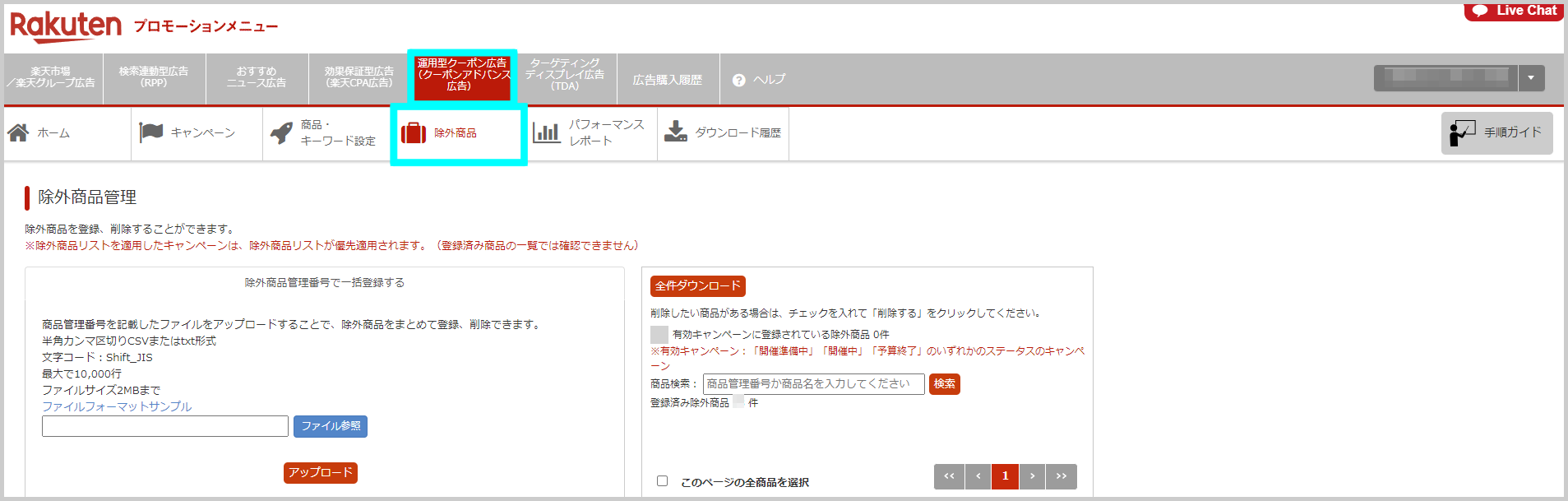Click the アップロード button

(321, 472)
